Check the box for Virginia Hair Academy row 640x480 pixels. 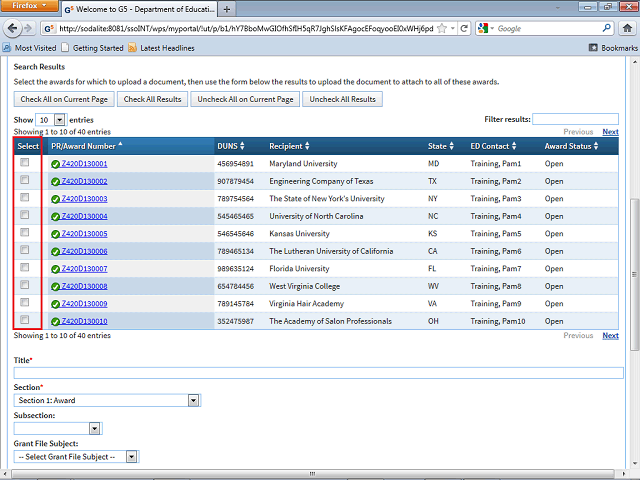[25, 302]
